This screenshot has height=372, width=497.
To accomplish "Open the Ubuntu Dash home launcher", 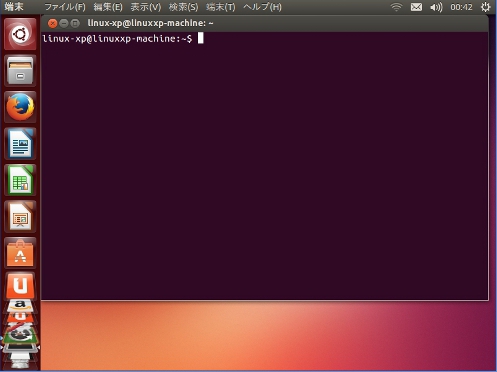I will [20, 34].
